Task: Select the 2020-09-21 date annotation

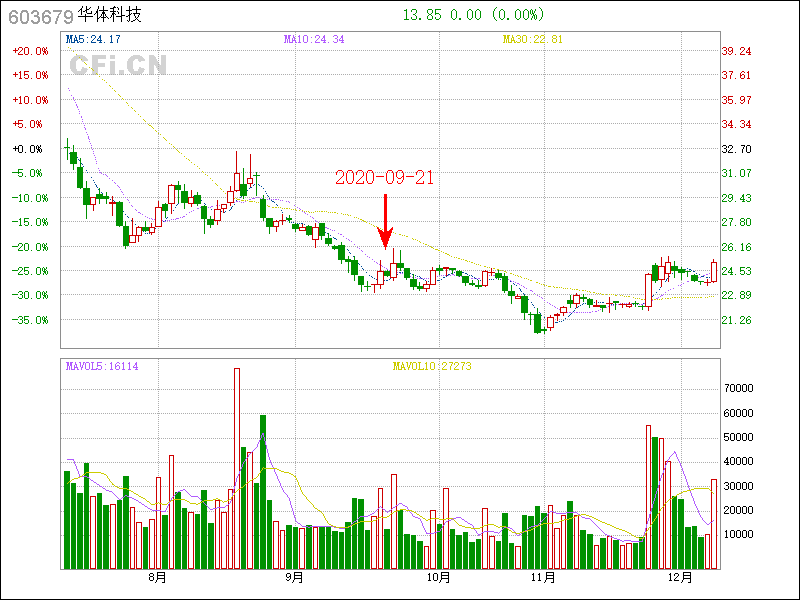Action: (384, 177)
